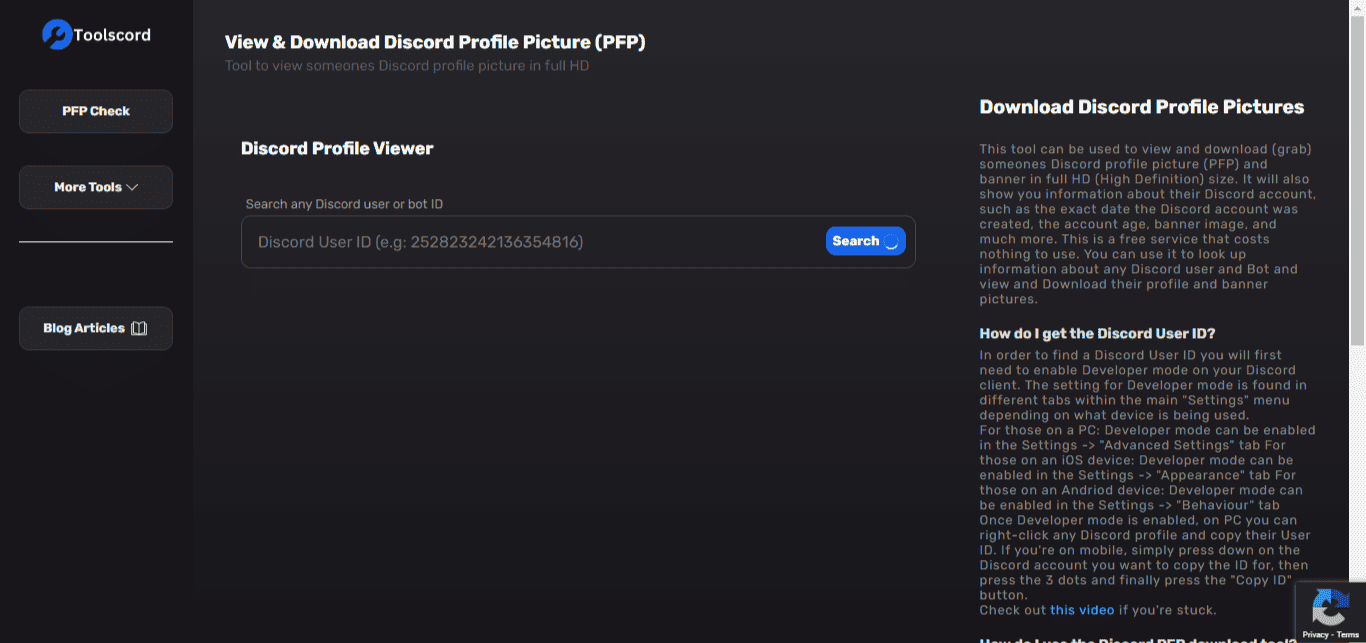Open the reCAPTCHA Terms link
This screenshot has width=1366, height=643.
[1348, 635]
